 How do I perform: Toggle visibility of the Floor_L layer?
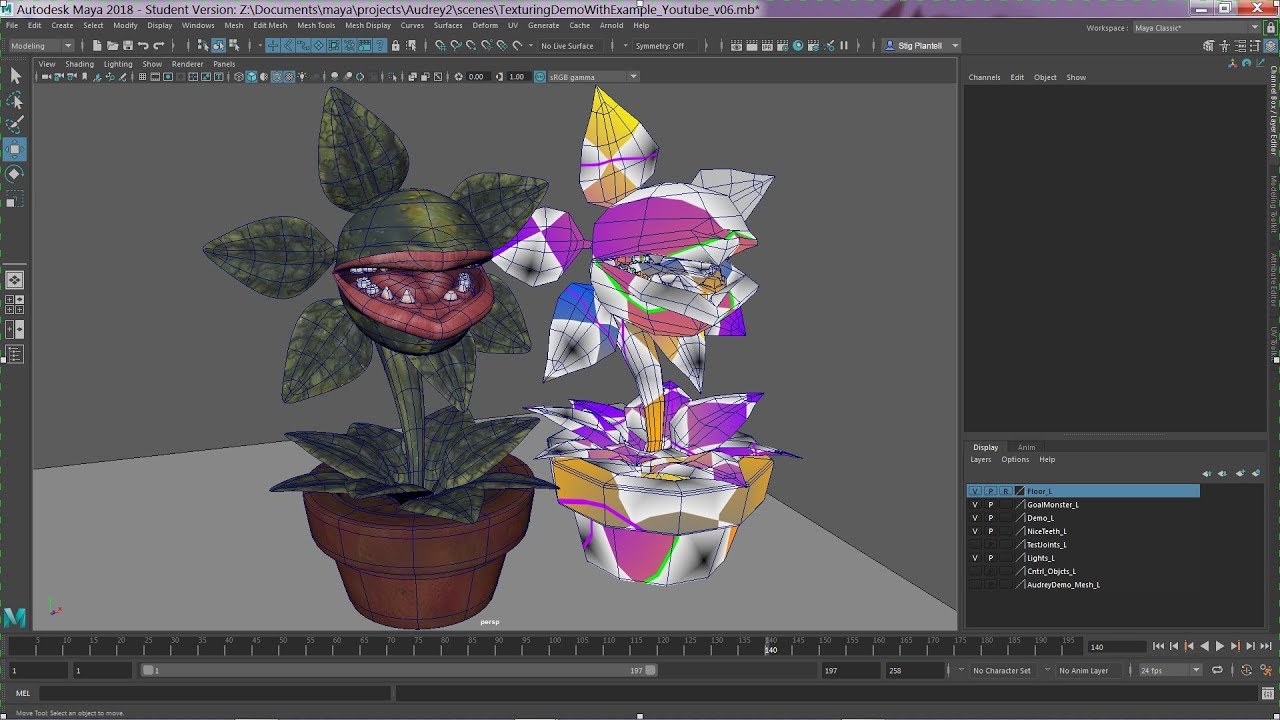click(975, 491)
